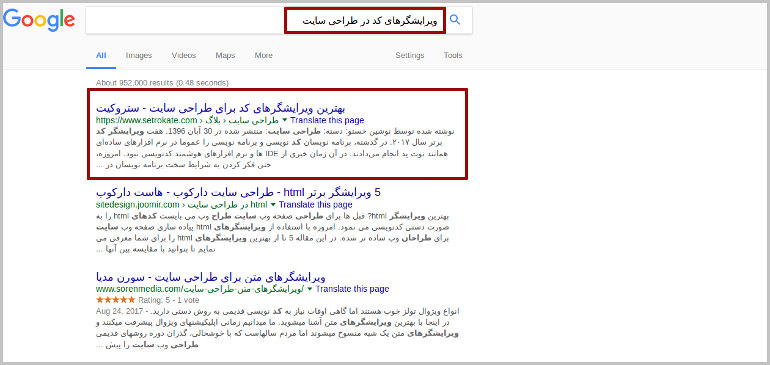The width and height of the screenshot is (770, 365).
Task: Open the third result title ending in سورن مدیا
Action: point(211,277)
